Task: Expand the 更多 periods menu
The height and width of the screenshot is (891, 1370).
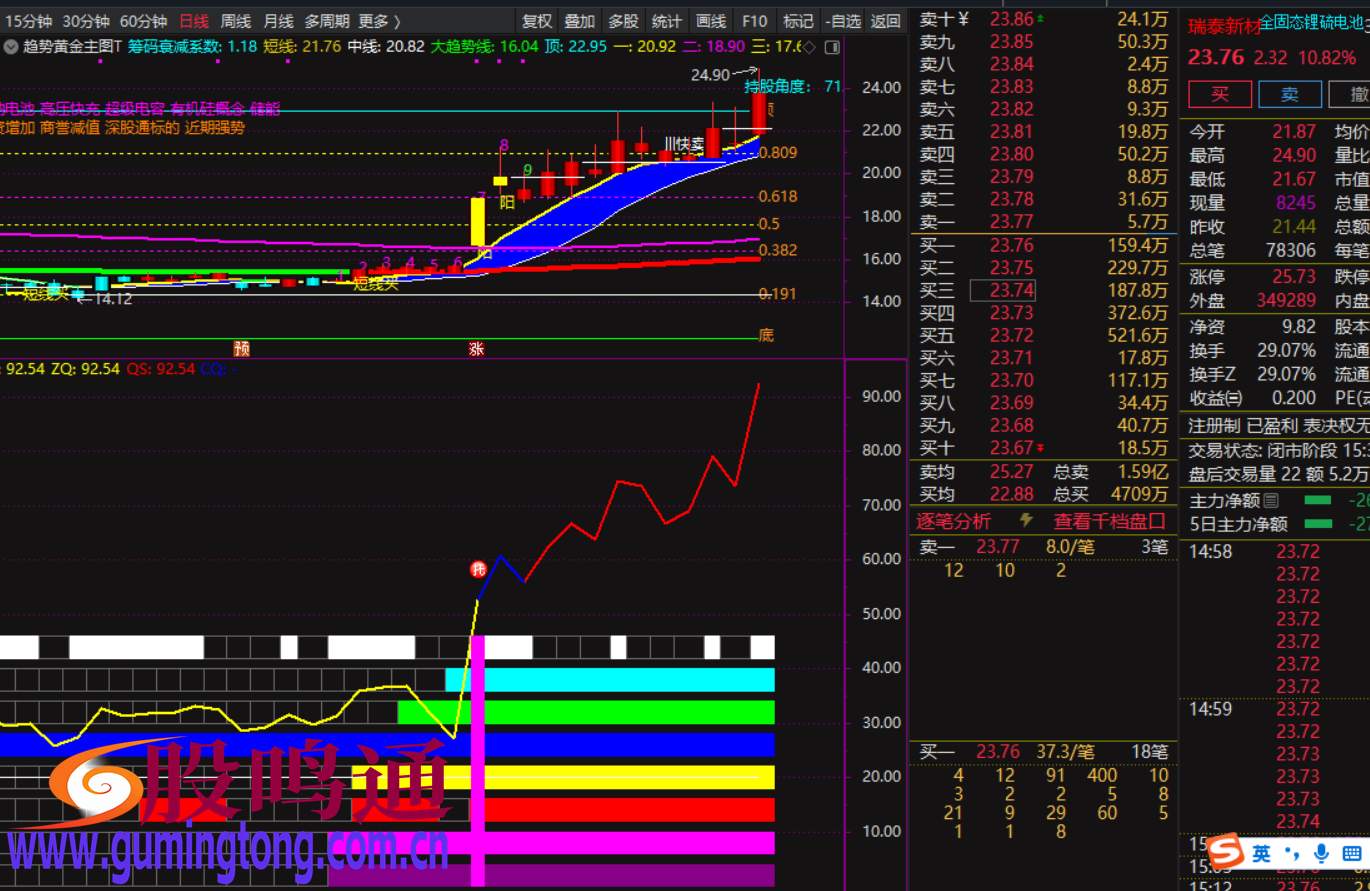Action: [x=379, y=21]
